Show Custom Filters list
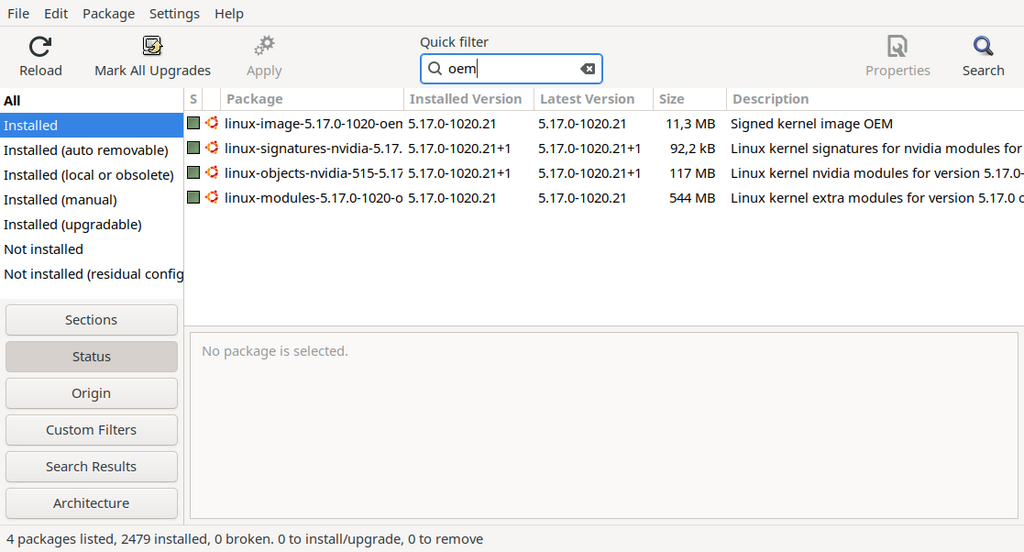This screenshot has width=1024, height=552. 91,430
